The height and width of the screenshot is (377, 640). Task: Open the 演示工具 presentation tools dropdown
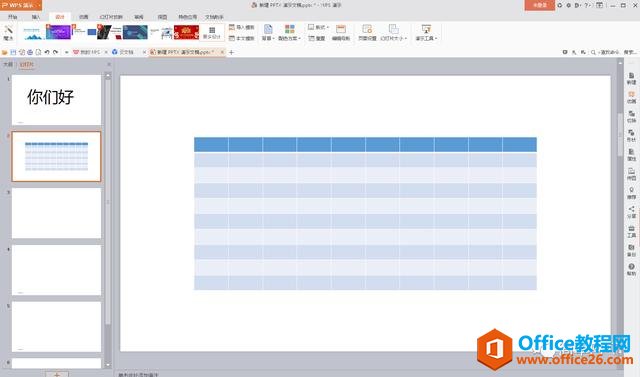coord(426,32)
